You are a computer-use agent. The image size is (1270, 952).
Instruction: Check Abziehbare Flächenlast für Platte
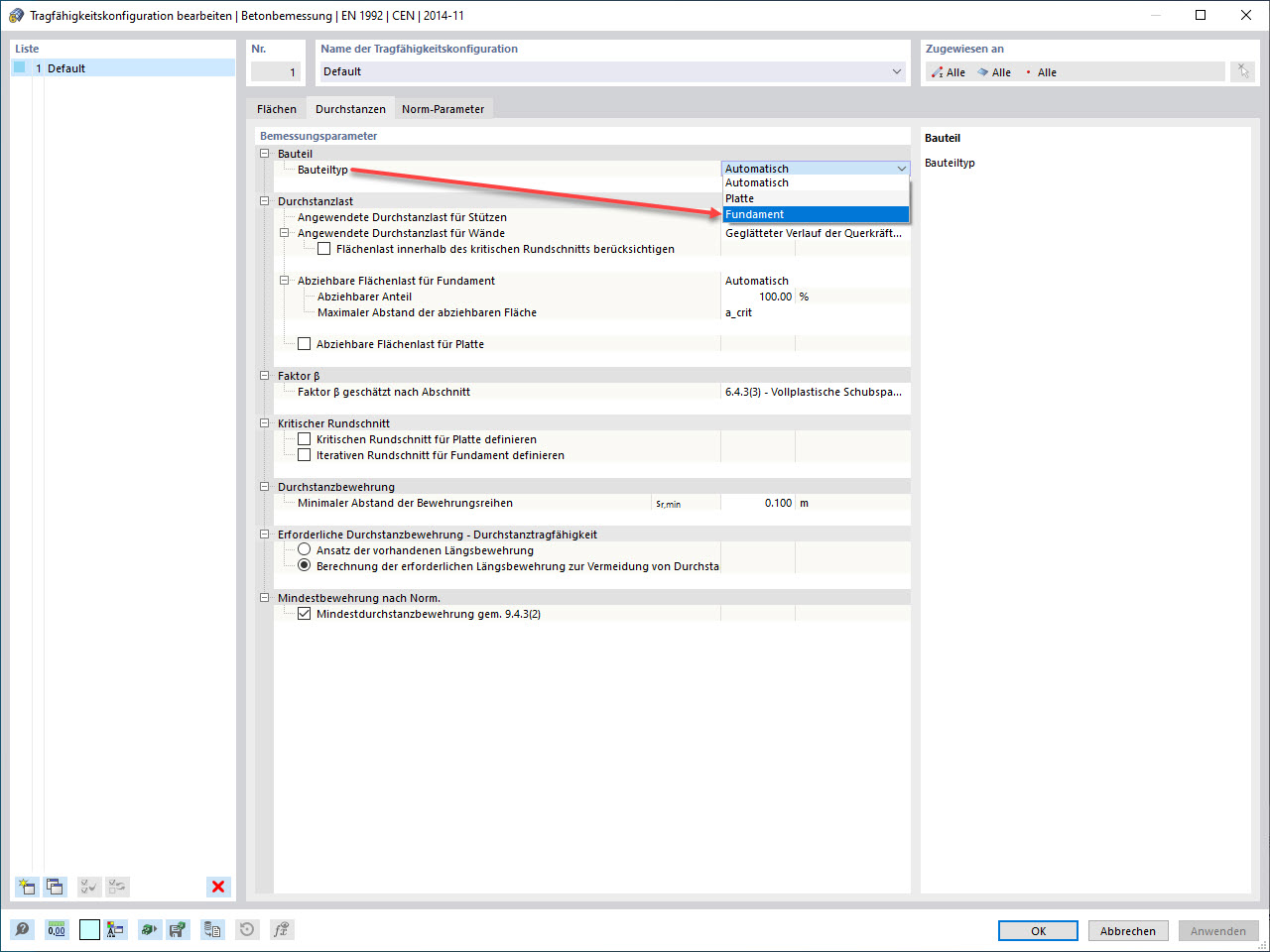tap(305, 344)
